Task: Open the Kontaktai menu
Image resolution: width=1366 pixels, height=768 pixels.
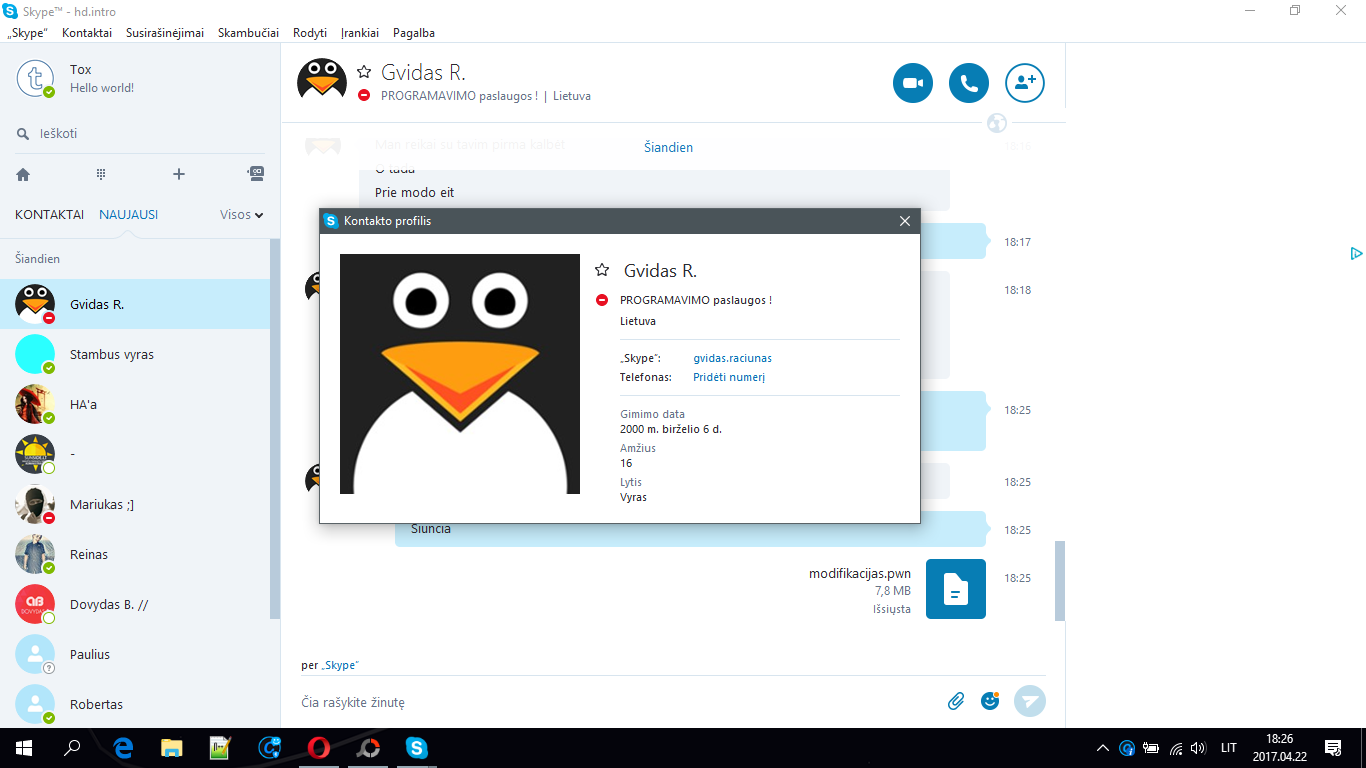Action: pos(87,32)
